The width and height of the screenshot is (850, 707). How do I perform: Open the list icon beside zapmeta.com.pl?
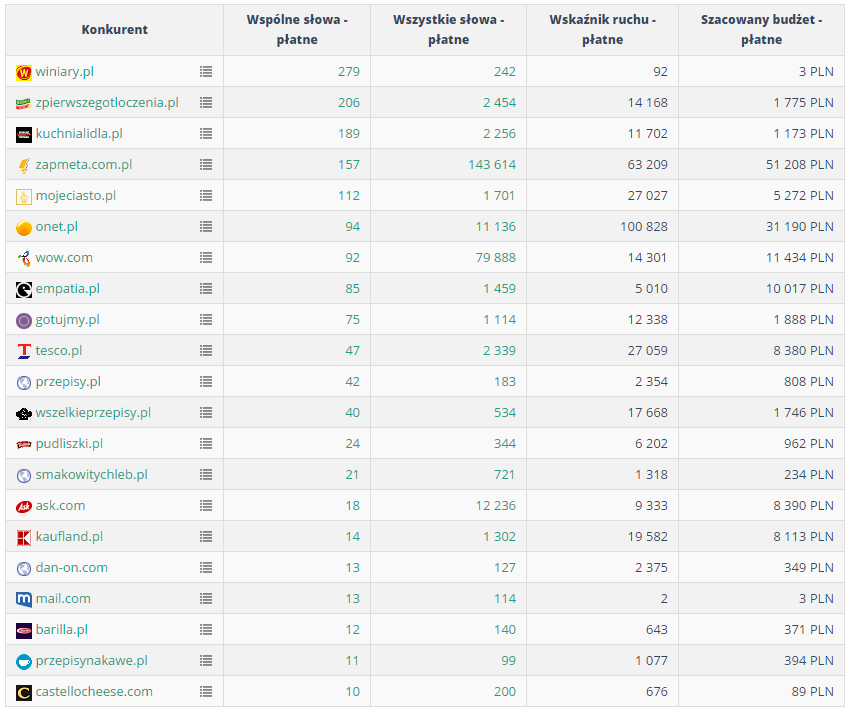(205, 164)
